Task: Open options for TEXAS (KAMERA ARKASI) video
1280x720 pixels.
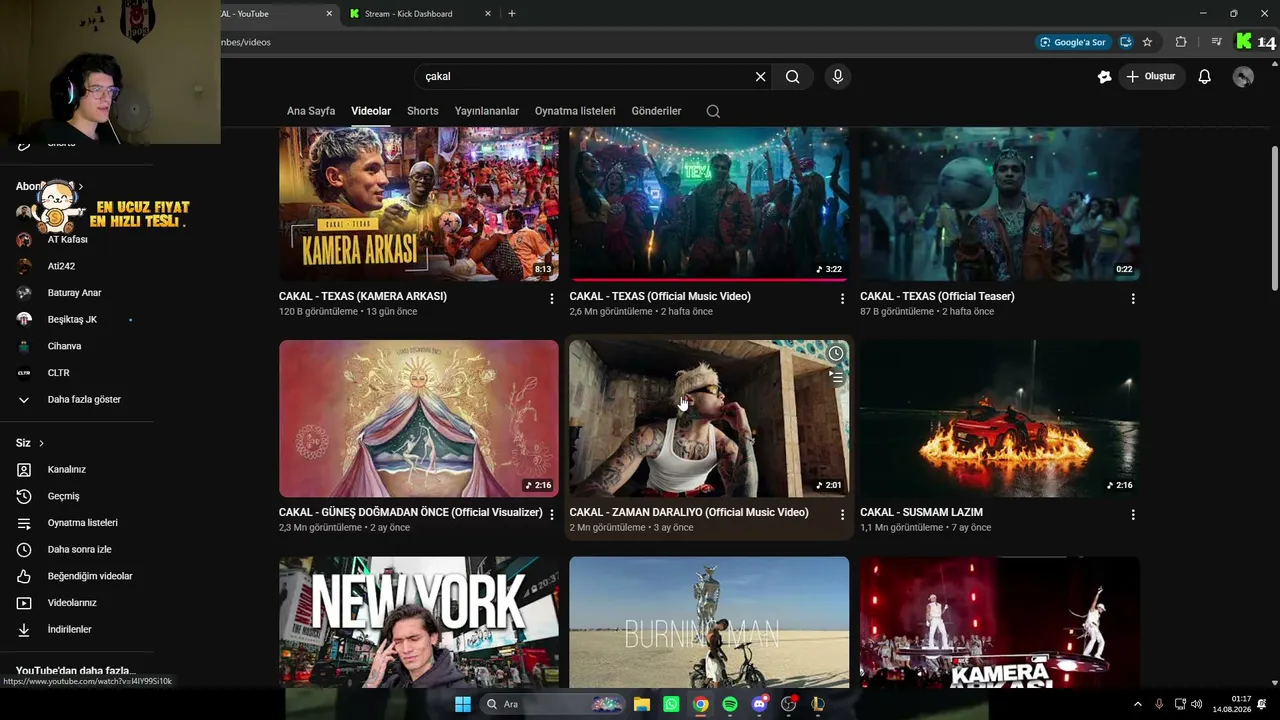Action: pos(551,299)
